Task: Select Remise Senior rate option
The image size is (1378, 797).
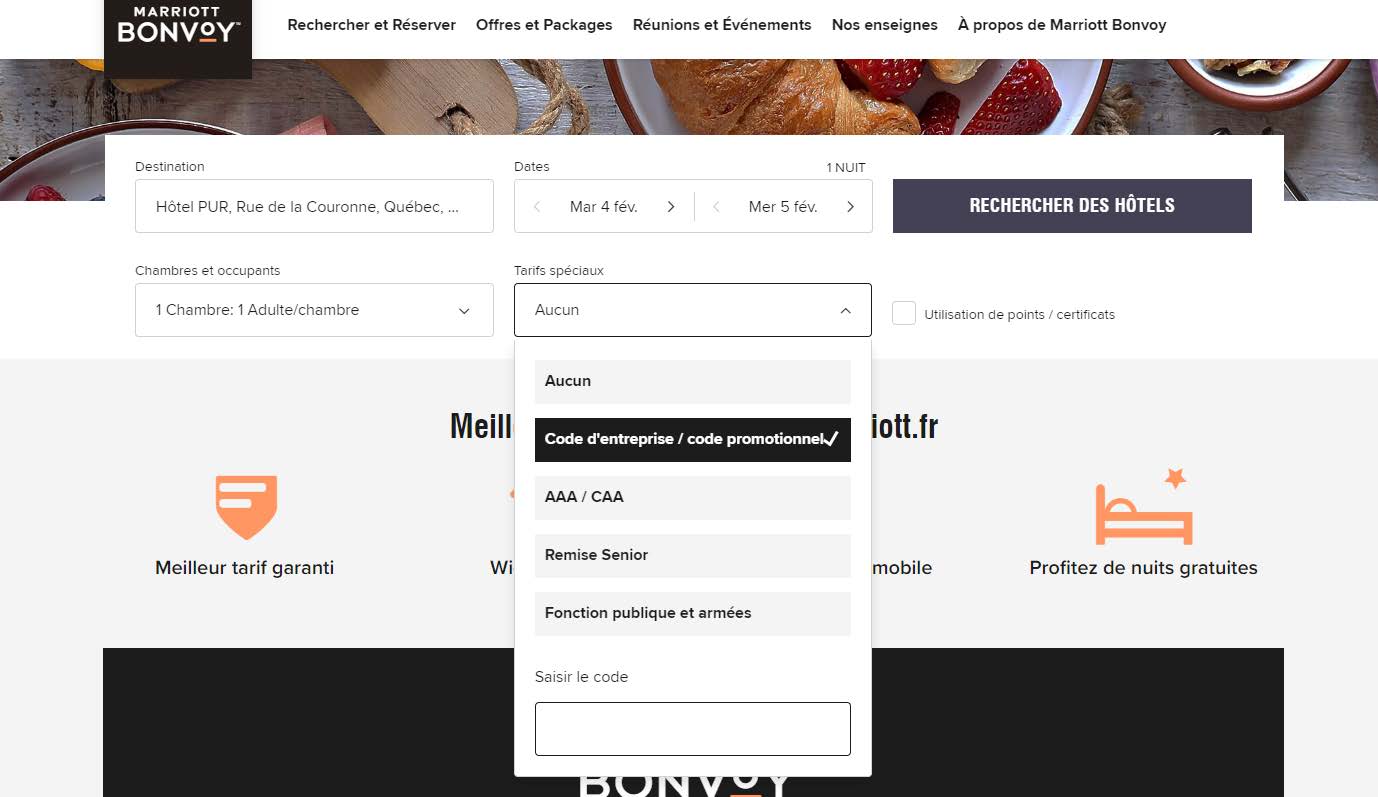Action: (692, 555)
